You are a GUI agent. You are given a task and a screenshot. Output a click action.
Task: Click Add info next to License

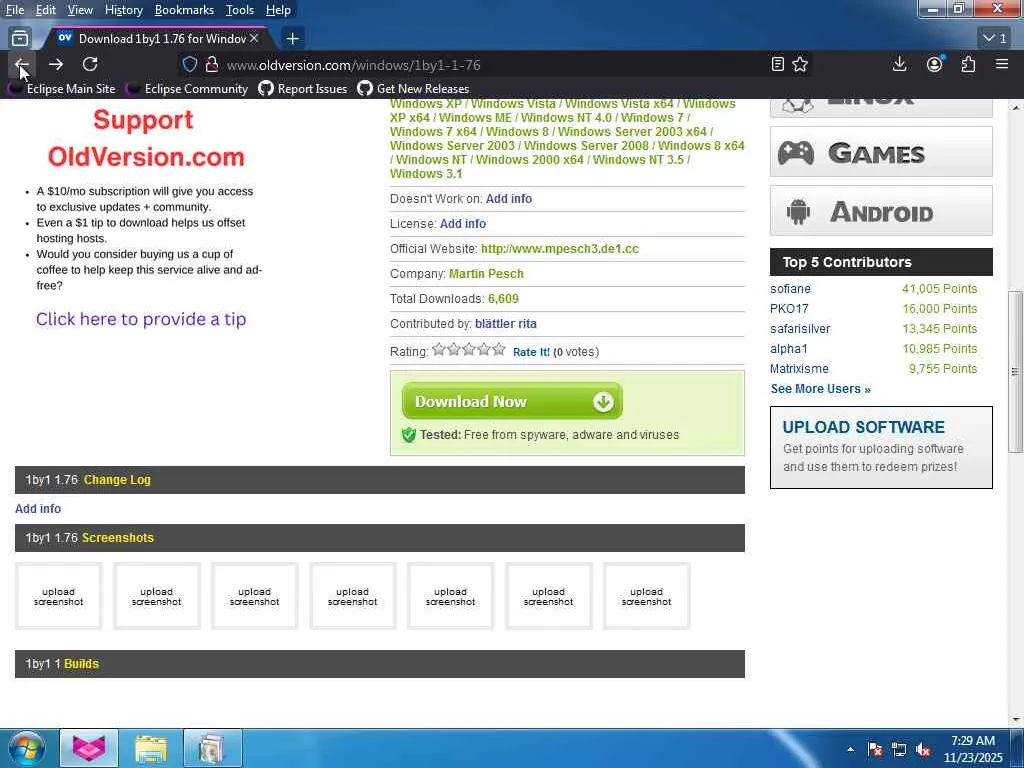[462, 223]
